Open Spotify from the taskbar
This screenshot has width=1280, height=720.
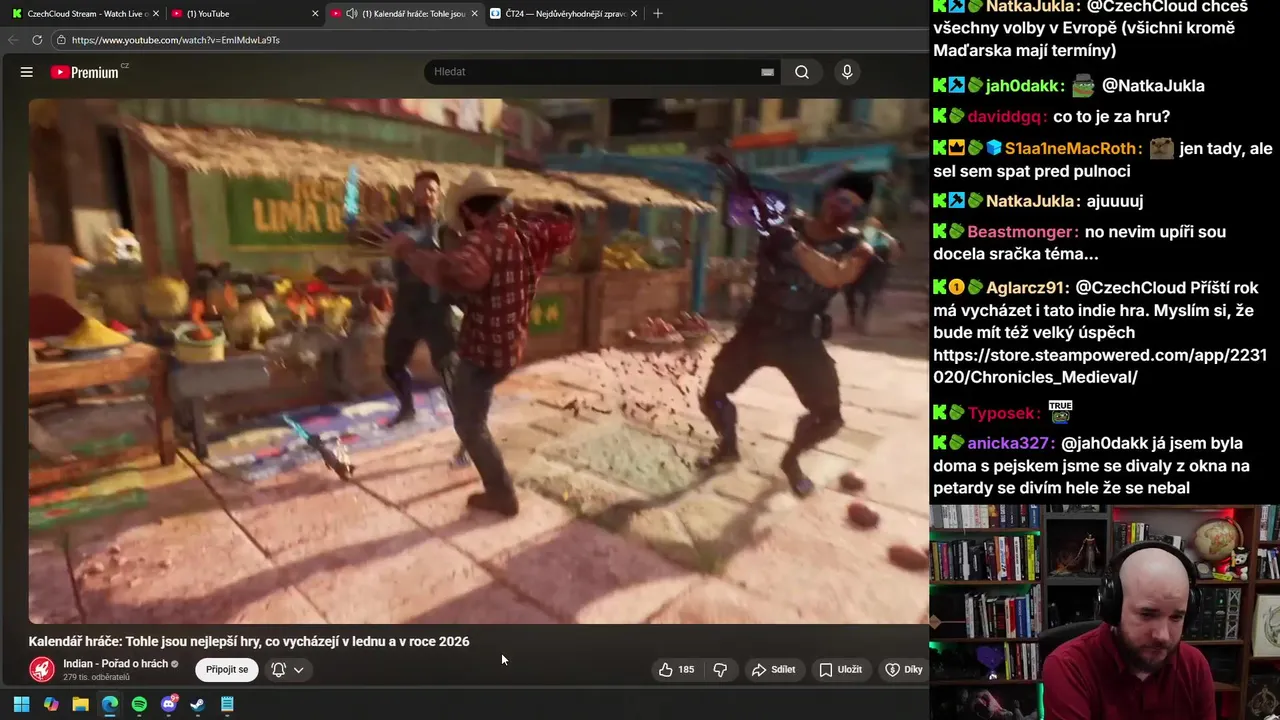[x=139, y=704]
